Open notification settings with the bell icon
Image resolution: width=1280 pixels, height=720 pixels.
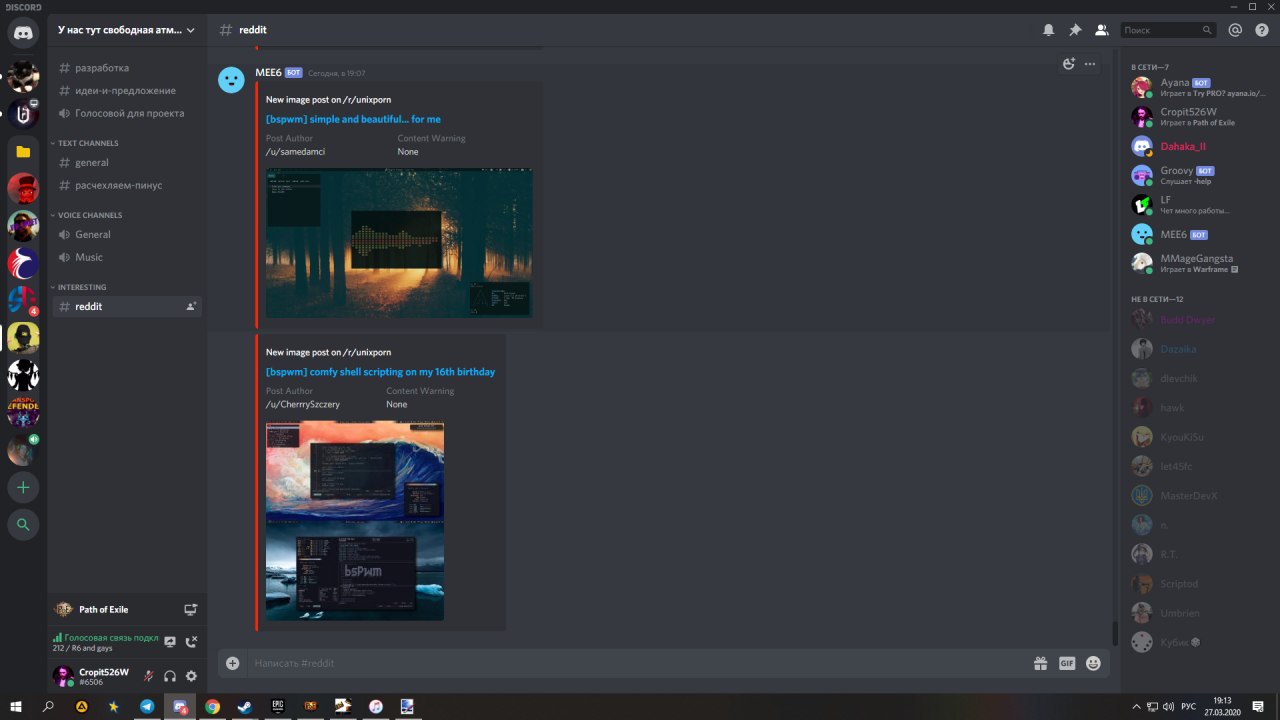click(1048, 30)
